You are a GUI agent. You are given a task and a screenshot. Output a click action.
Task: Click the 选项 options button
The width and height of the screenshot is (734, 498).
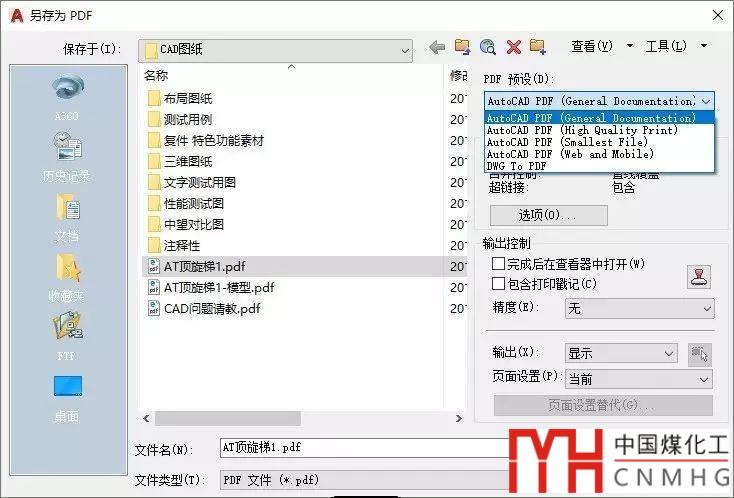click(549, 215)
